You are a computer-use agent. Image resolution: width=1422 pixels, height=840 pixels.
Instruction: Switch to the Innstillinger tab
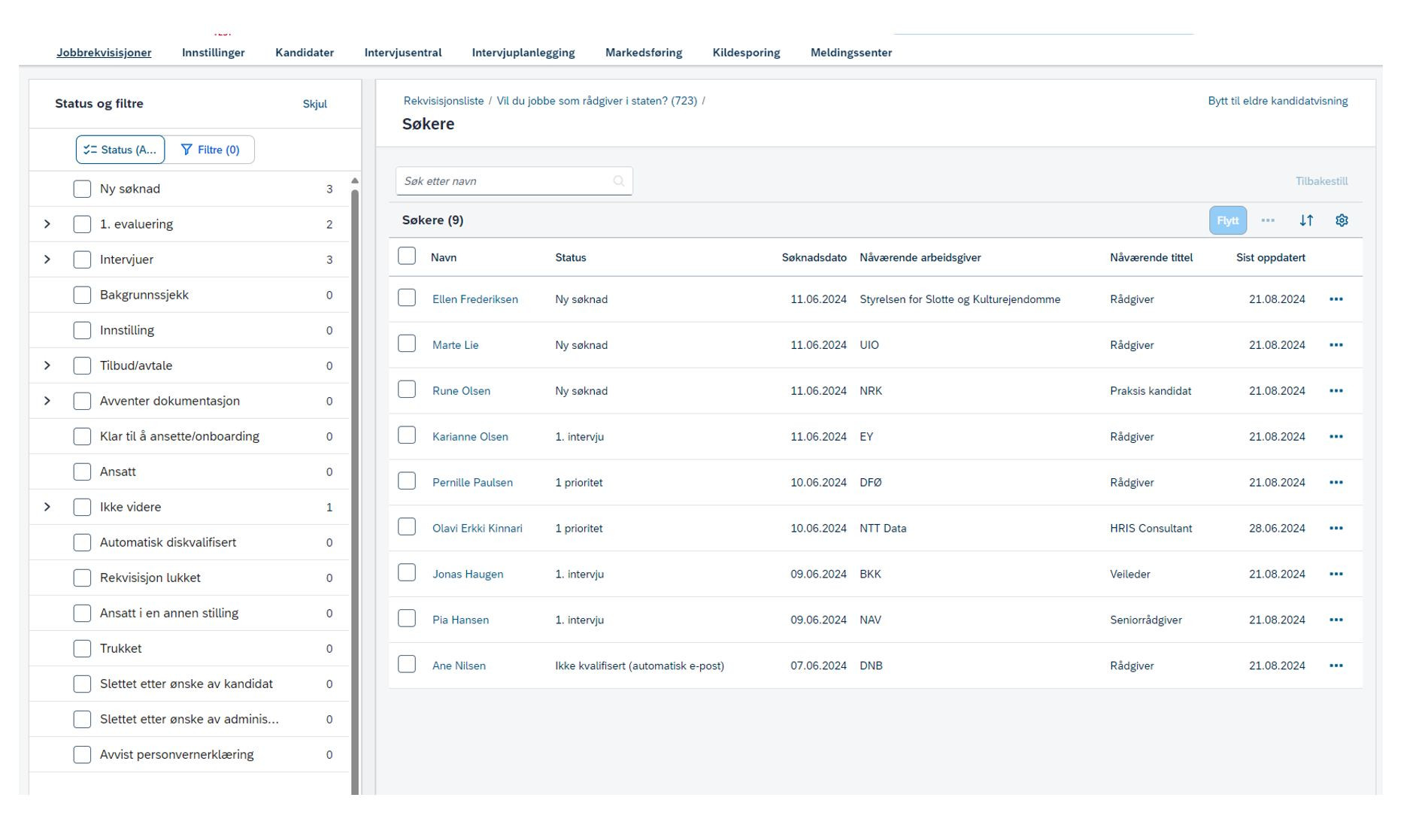pyautogui.click(x=214, y=53)
